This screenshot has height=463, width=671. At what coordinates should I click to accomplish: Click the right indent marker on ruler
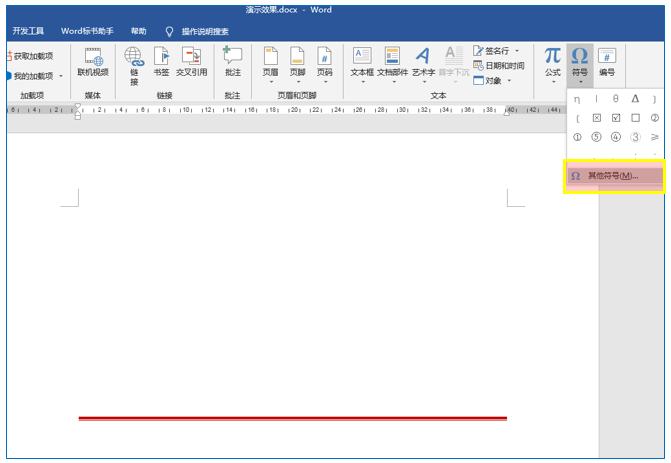tap(507, 113)
